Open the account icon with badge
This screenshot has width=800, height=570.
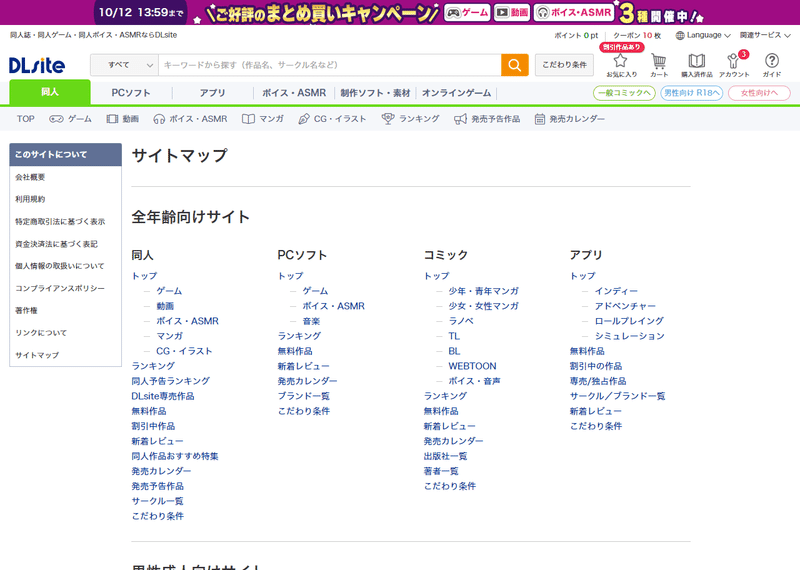[733, 61]
